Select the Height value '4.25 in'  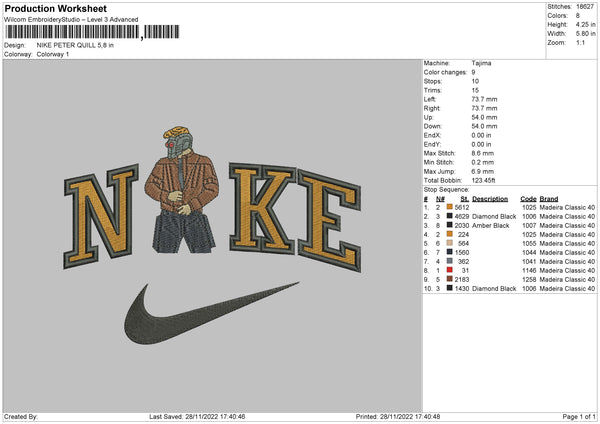click(x=585, y=24)
